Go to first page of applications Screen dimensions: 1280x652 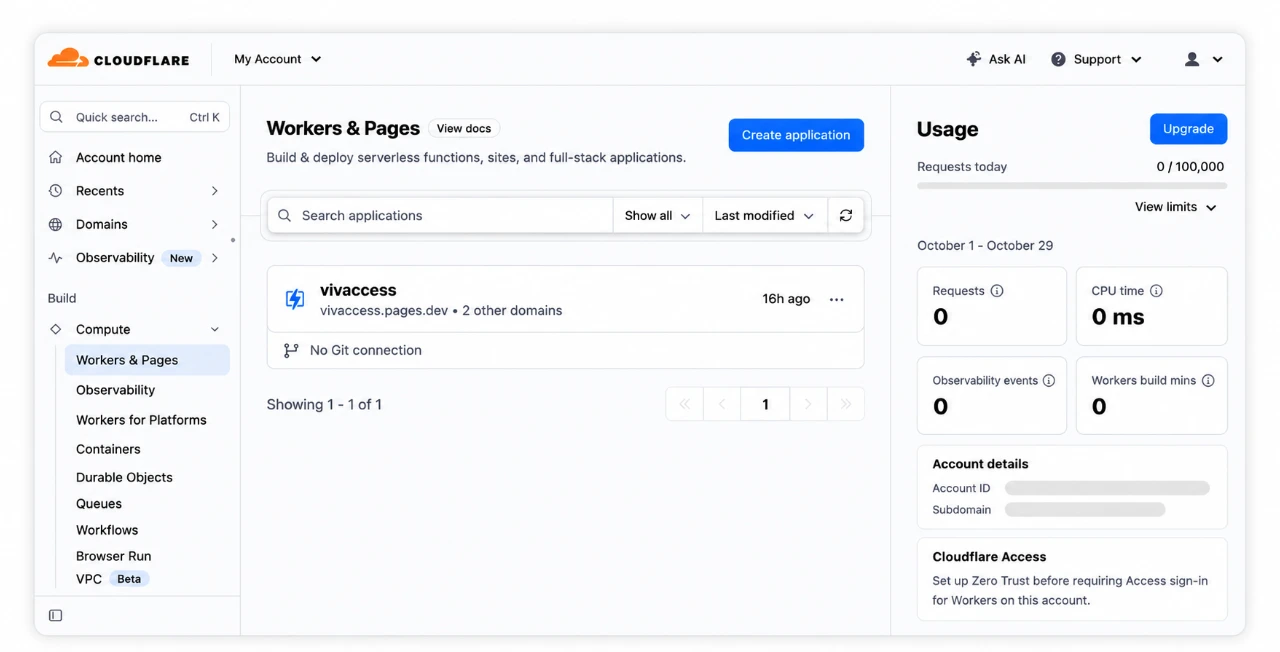tap(685, 404)
